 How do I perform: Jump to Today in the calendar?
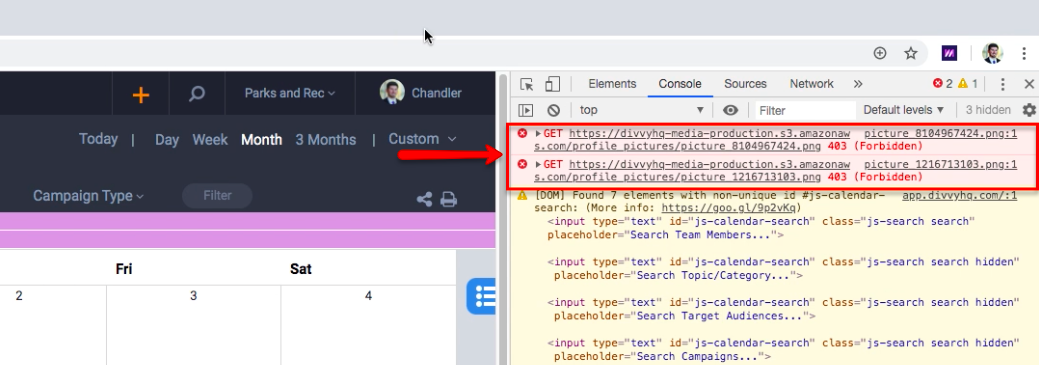98,139
